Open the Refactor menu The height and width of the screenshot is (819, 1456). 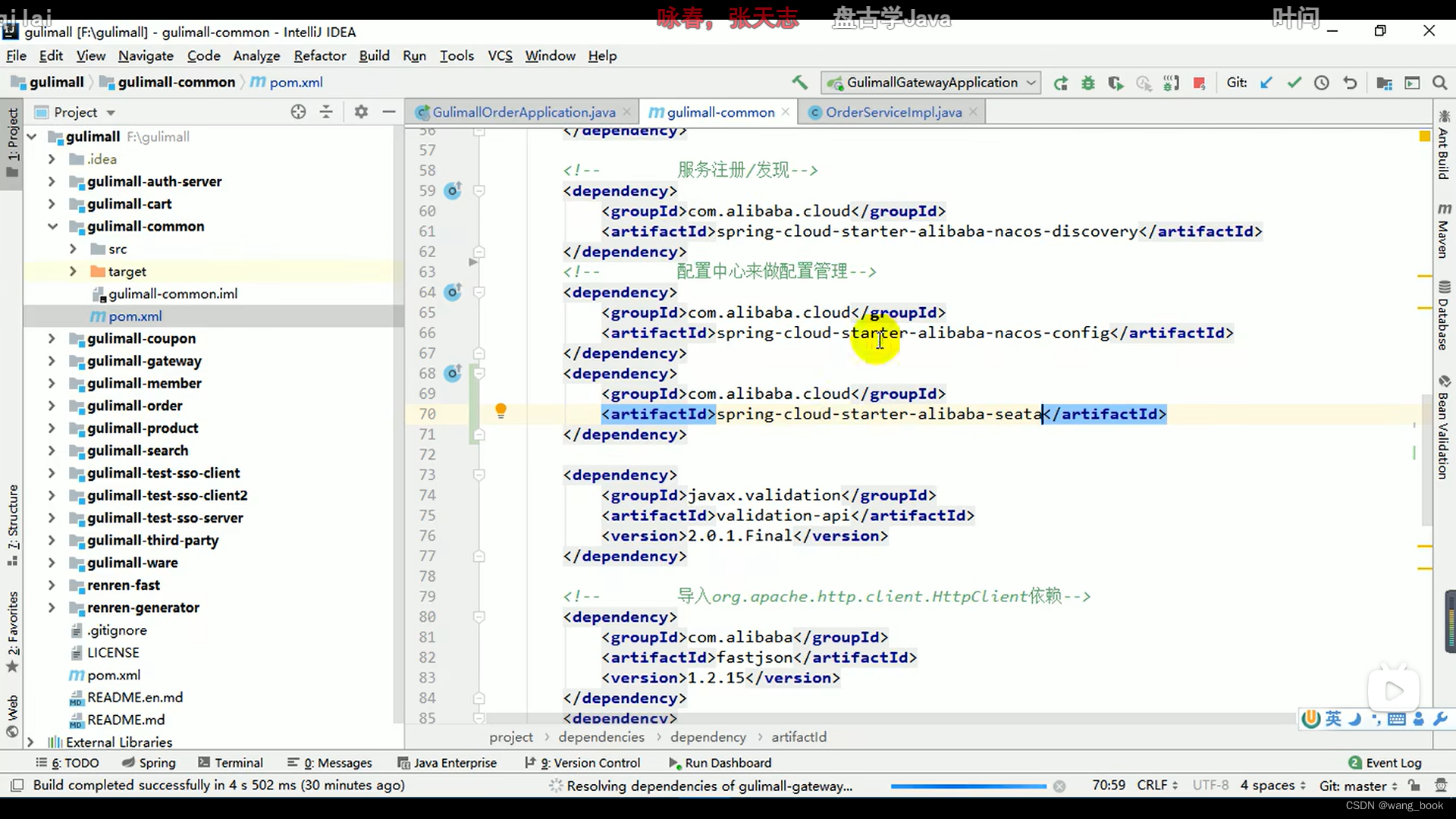(319, 55)
